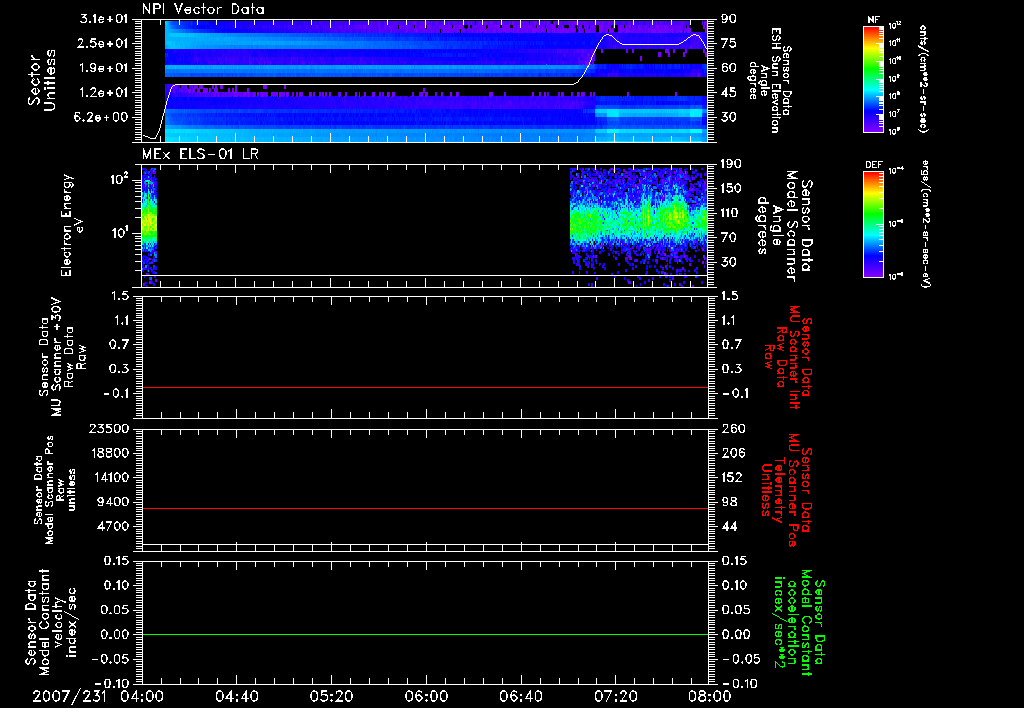Click the "98" telemetry tick value
Screen dimensions: 1024x708
pos(729,502)
